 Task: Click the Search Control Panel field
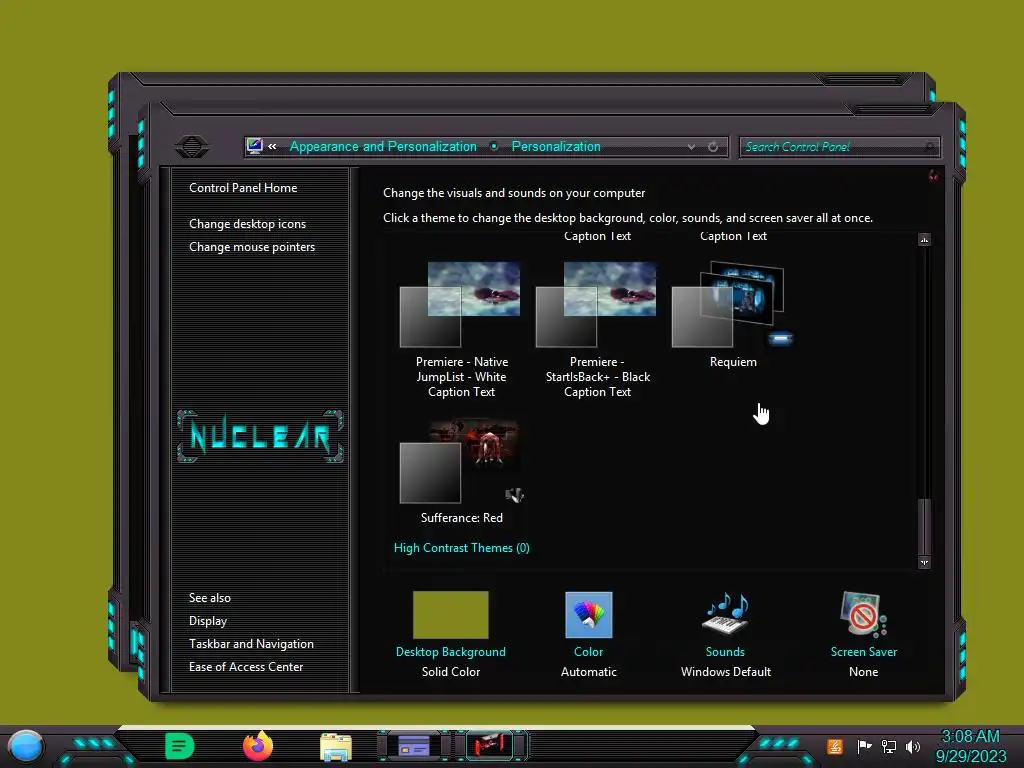[x=839, y=147]
